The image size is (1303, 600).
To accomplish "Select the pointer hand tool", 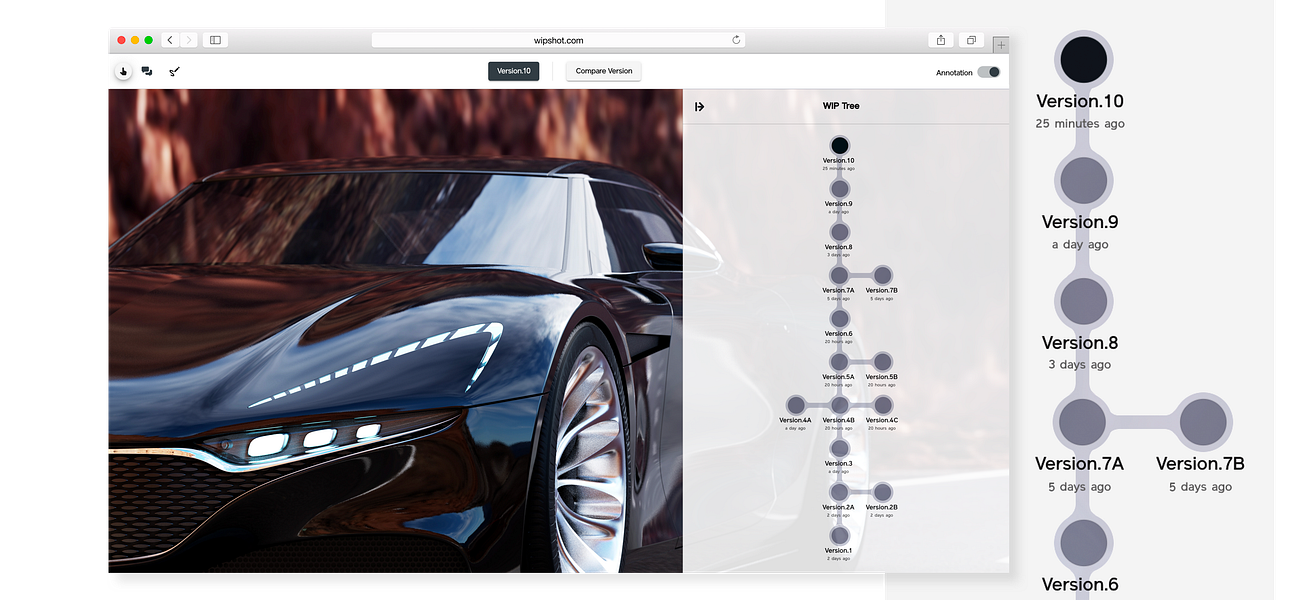I will [x=123, y=71].
